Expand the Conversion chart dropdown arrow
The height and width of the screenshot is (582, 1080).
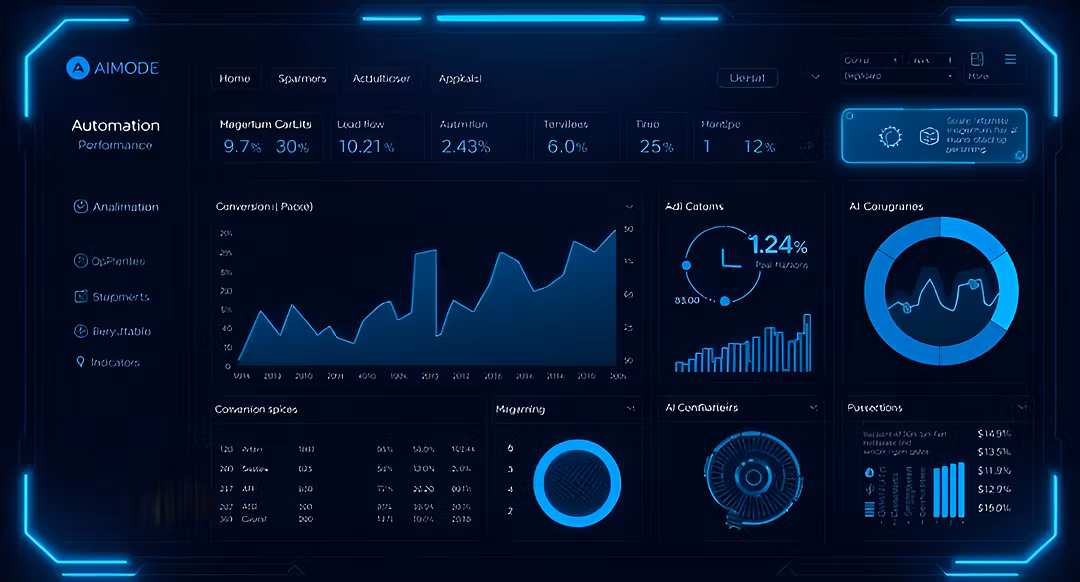[x=629, y=206]
